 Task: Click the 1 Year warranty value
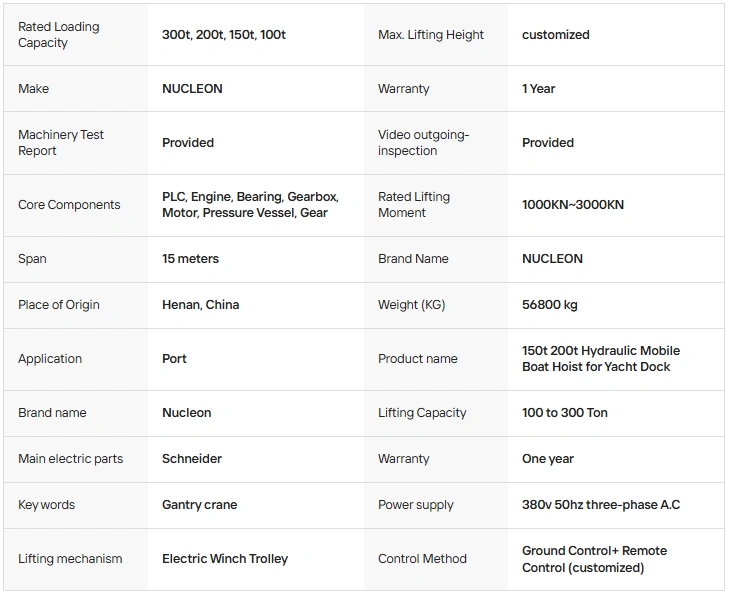[538, 88]
